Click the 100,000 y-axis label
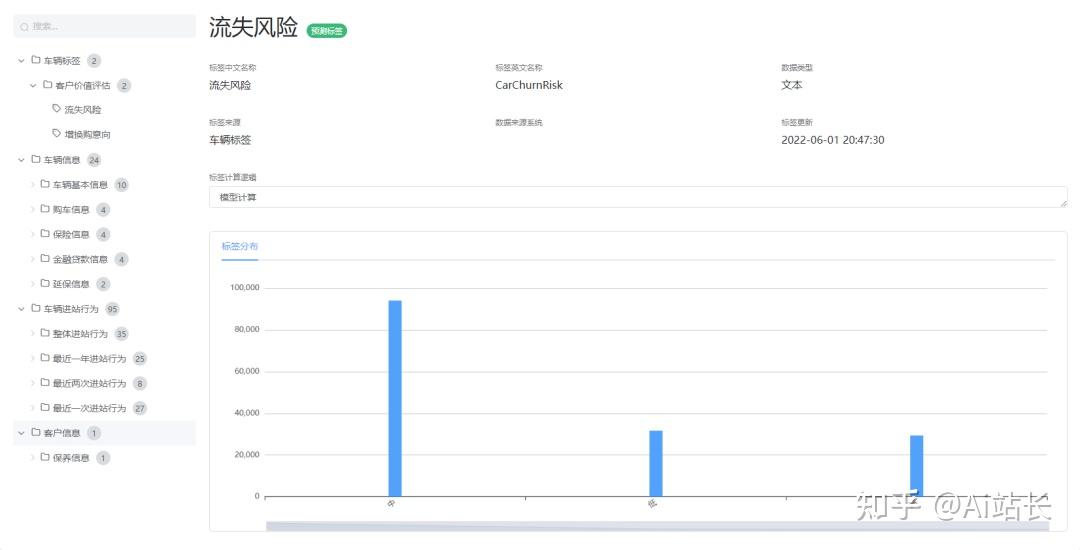Image resolution: width=1080 pixels, height=550 pixels. click(245, 288)
